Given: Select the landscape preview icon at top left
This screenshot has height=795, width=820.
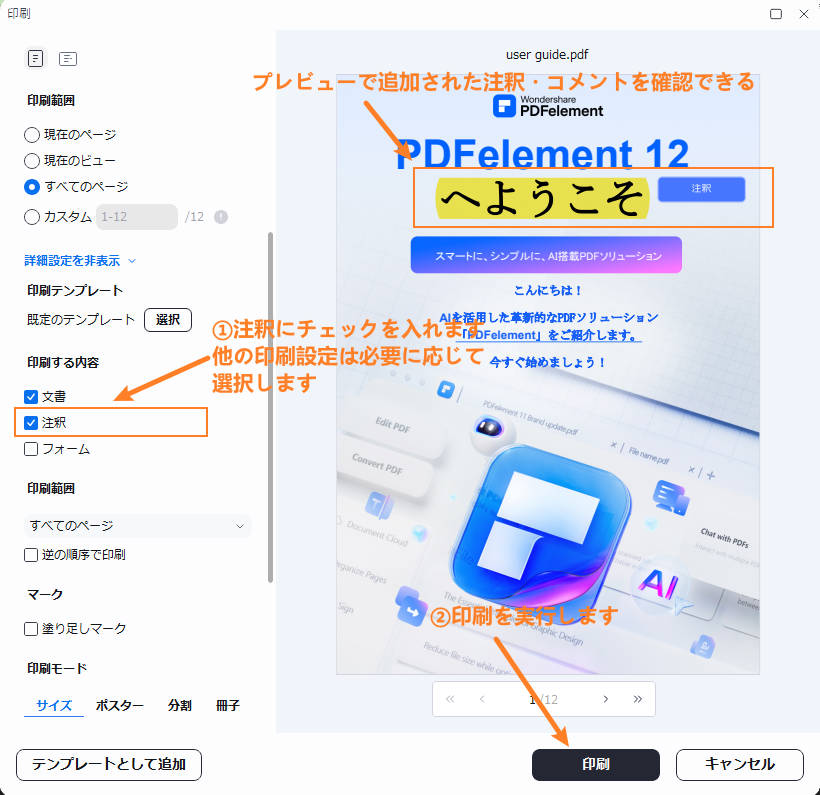Looking at the screenshot, I should 67,58.
